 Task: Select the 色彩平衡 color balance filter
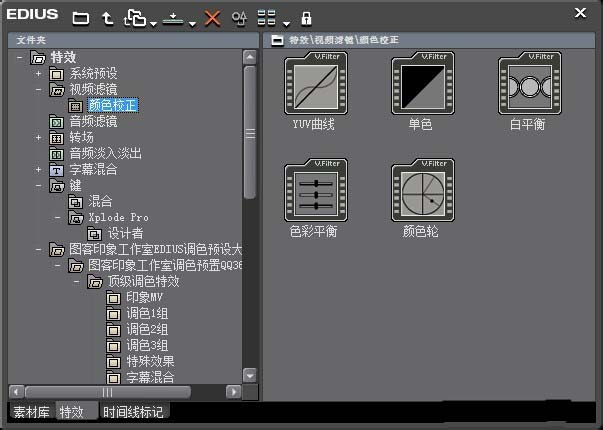tap(316, 190)
